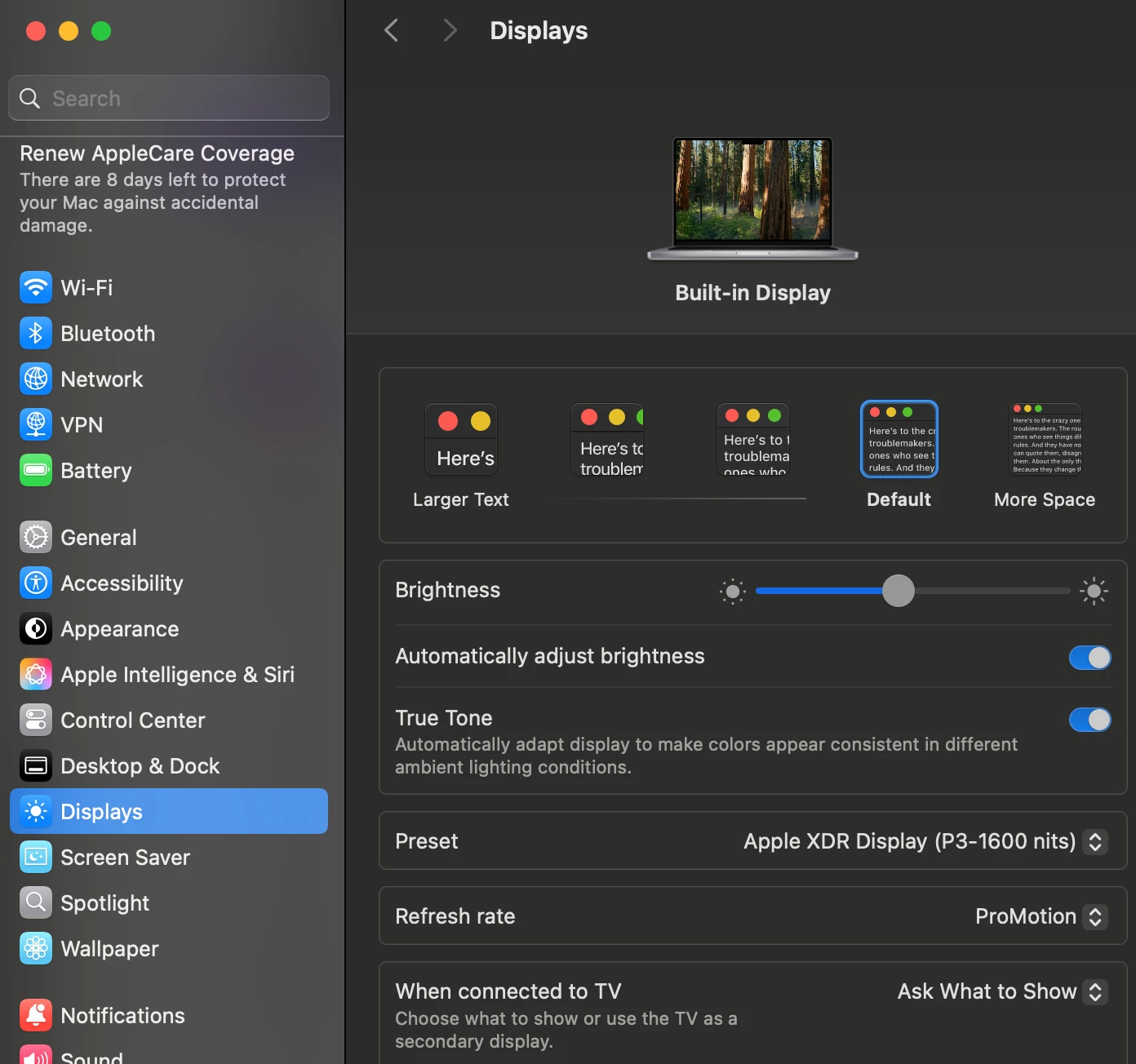
Task: Open the Ask What to Show dropdown
Action: [1095, 991]
